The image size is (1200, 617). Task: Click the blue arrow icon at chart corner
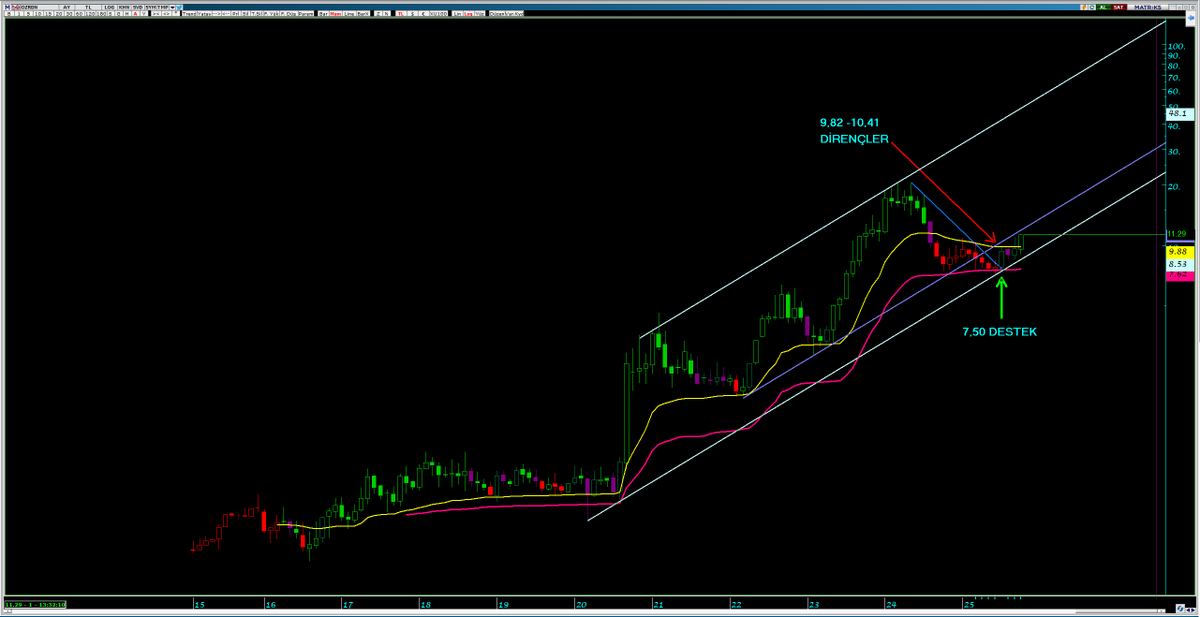coord(1191,17)
